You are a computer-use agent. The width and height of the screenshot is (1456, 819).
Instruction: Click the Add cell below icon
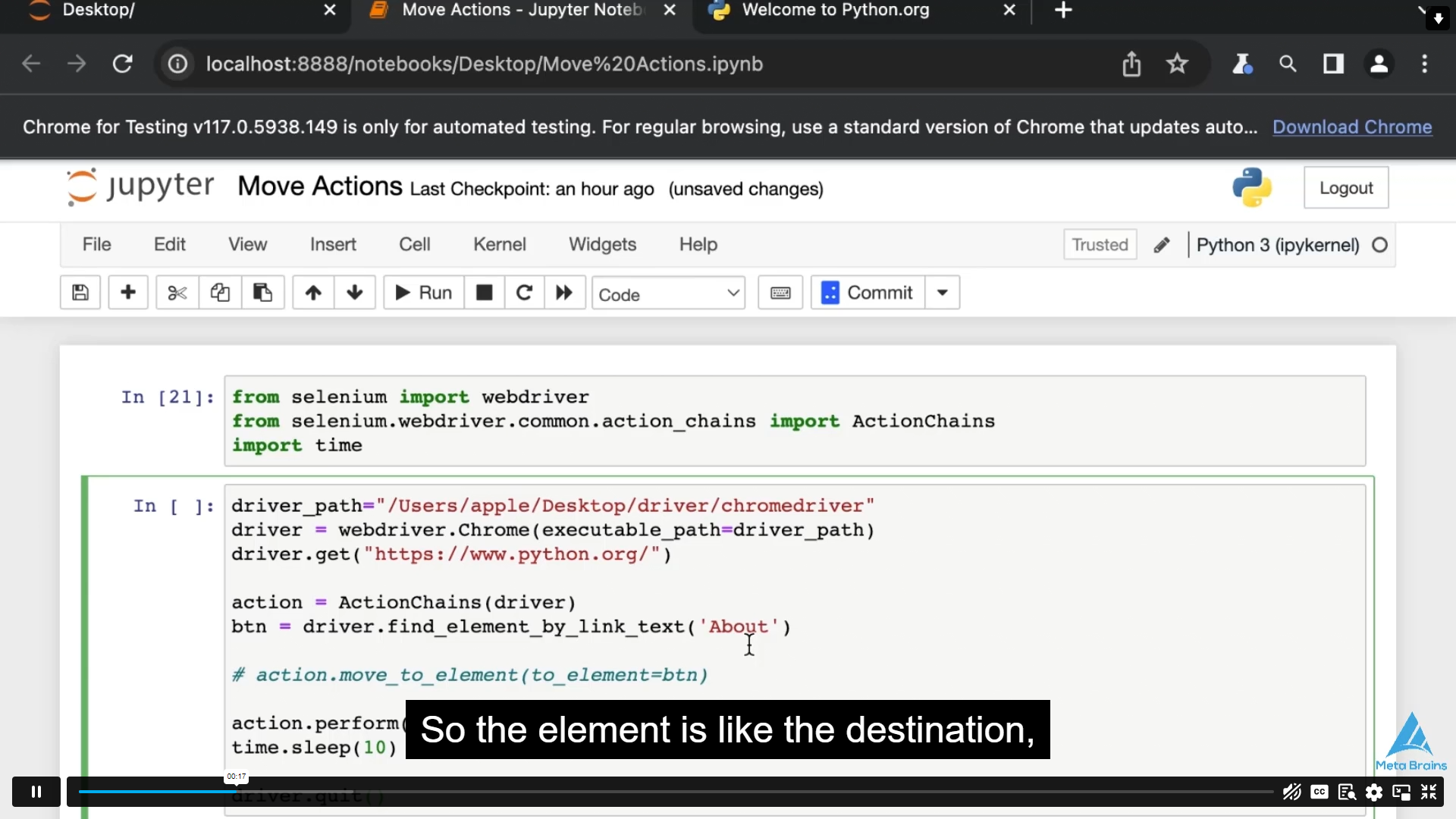point(127,292)
